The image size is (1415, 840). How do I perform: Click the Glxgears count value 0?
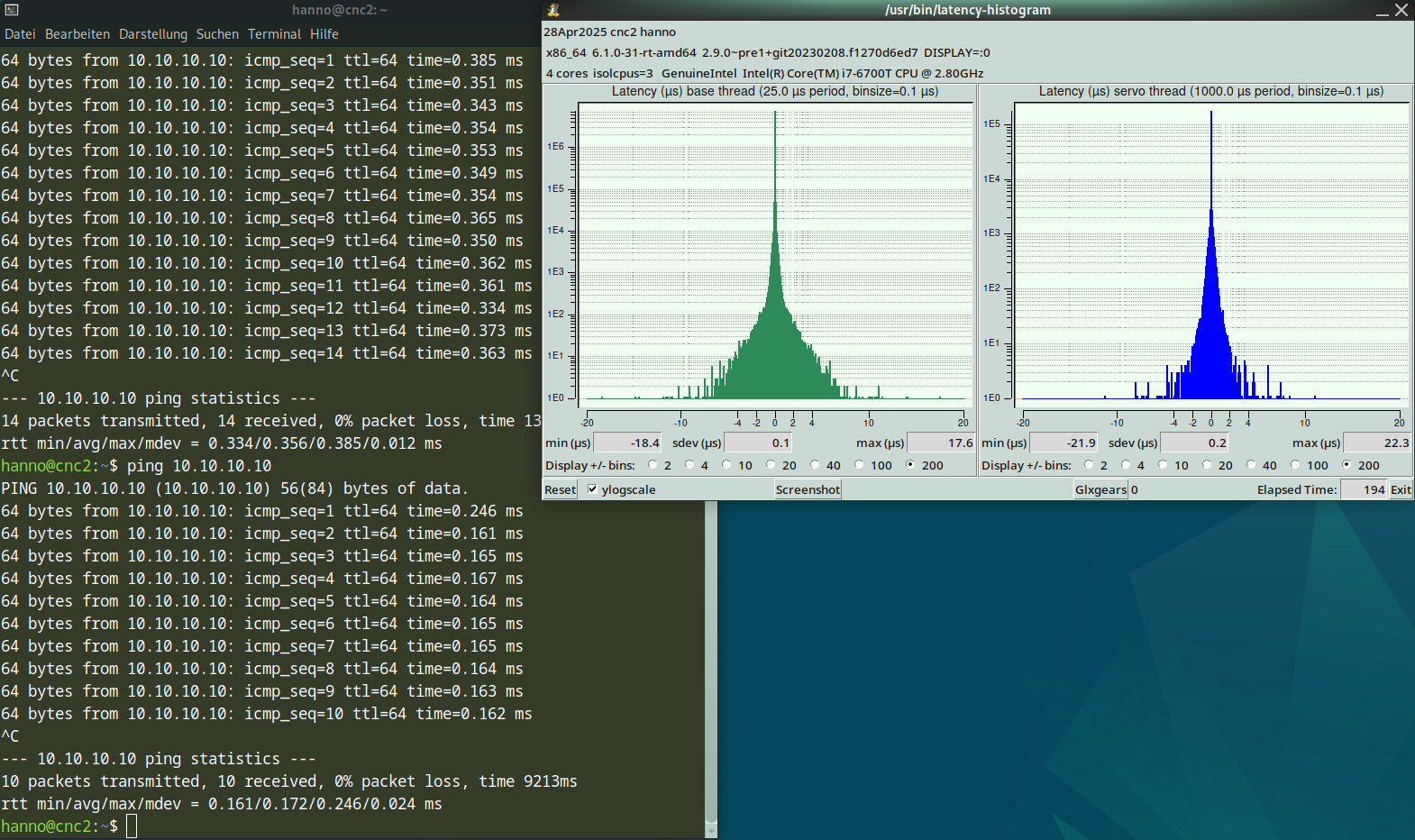[x=1135, y=489]
